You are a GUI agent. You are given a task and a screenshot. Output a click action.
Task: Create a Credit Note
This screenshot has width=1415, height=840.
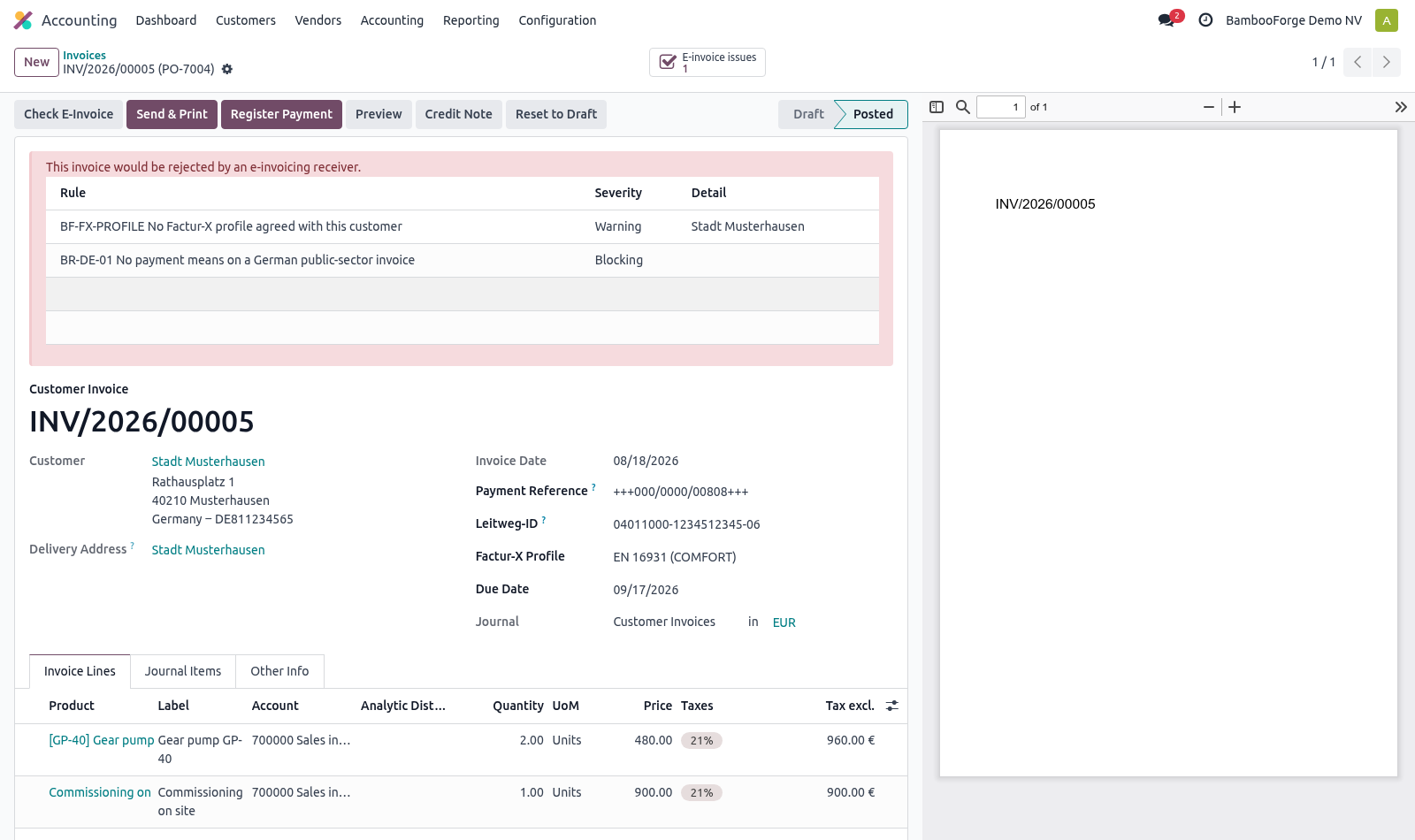pos(458,114)
